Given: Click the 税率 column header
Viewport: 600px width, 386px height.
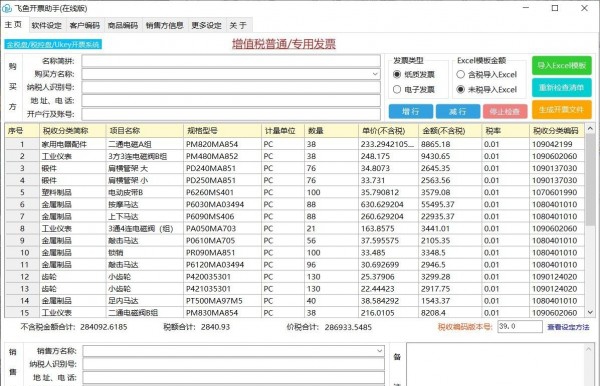Looking at the screenshot, I should 505,131.
